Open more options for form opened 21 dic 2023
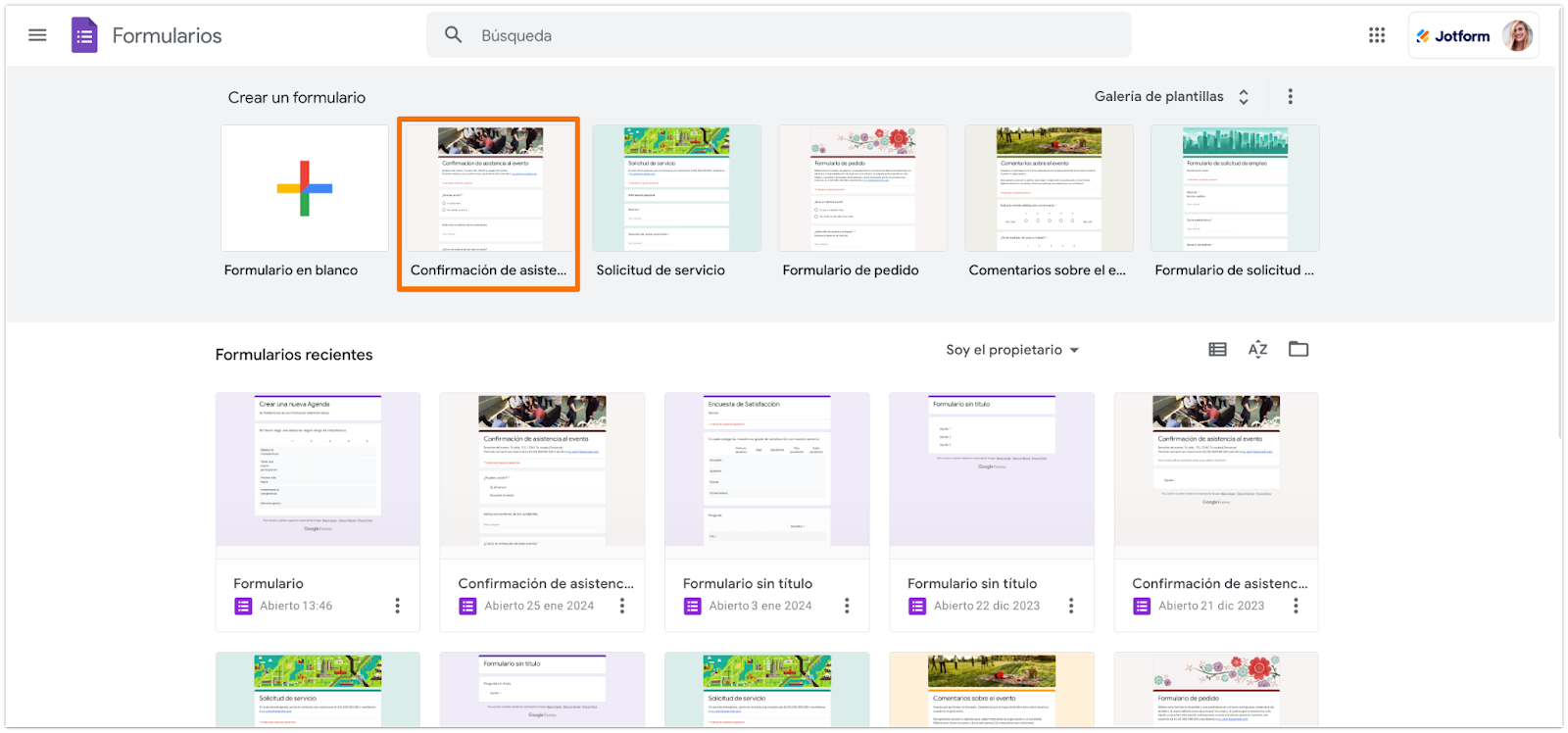1568x733 pixels. [1296, 606]
